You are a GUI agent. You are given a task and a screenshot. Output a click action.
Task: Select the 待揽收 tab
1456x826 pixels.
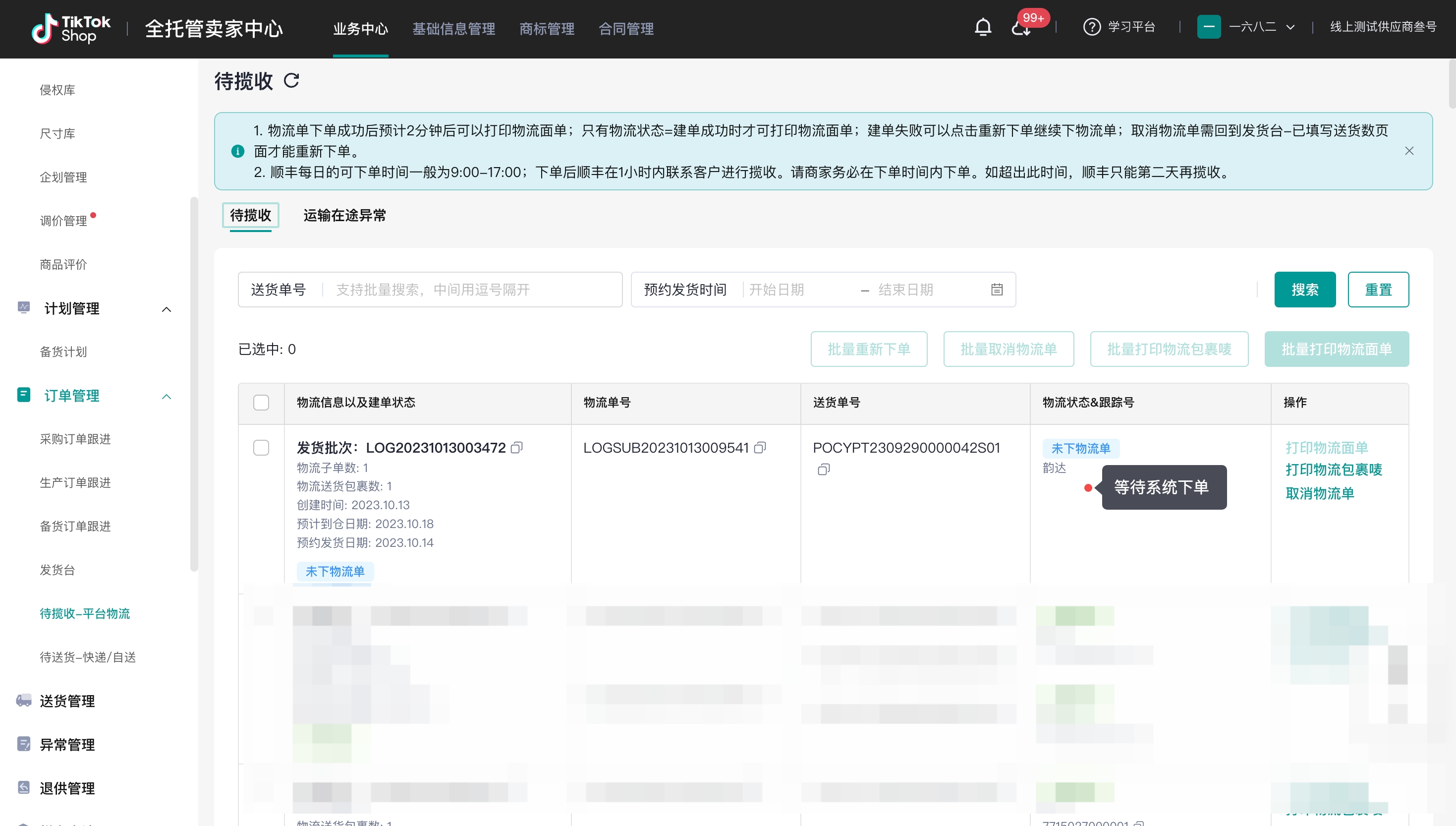point(251,216)
